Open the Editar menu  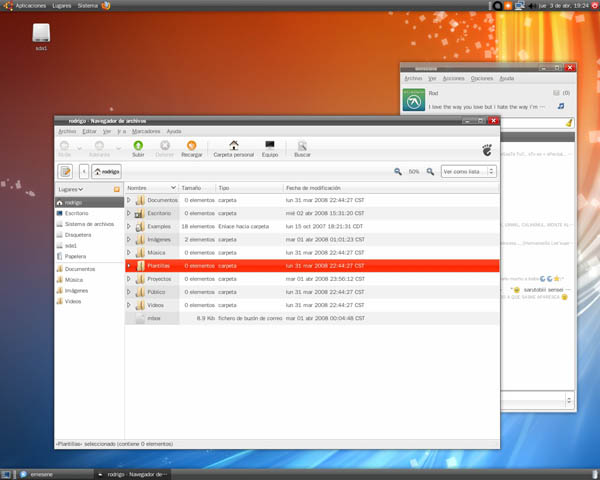pyautogui.click(x=89, y=131)
